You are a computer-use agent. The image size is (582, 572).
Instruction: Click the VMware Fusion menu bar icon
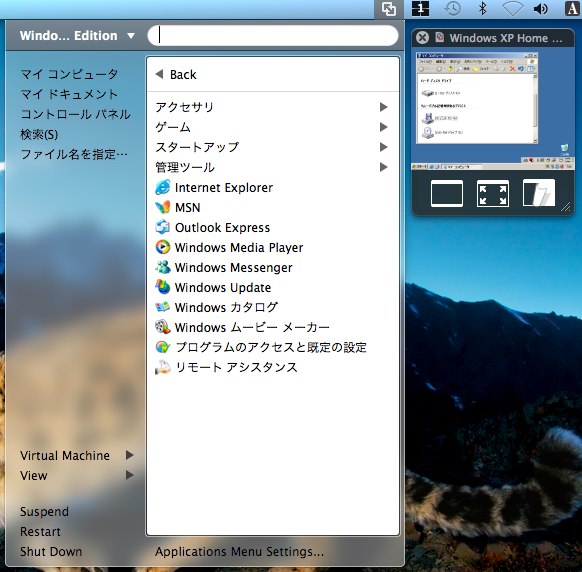pyautogui.click(x=389, y=9)
